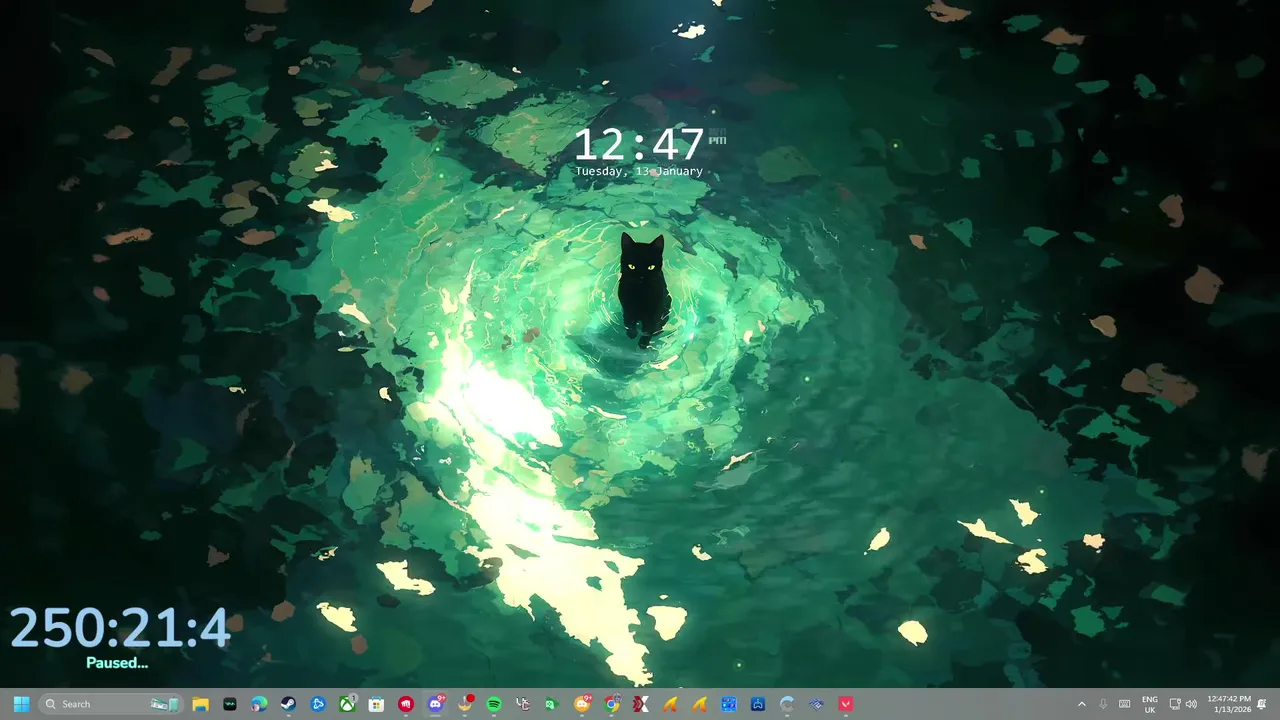1280x720 pixels.
Task: Open the Xbox app icon
Action: (347, 704)
